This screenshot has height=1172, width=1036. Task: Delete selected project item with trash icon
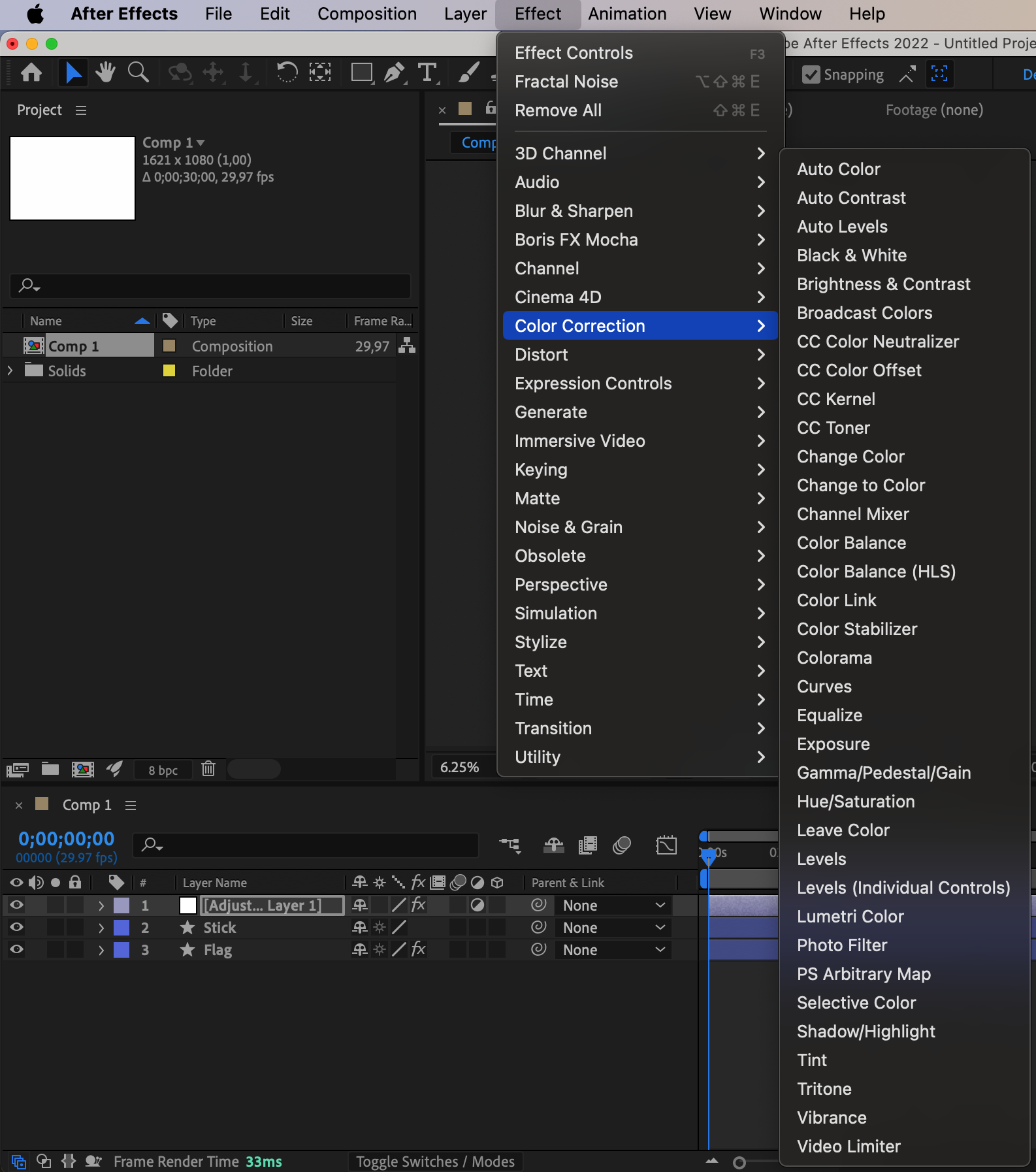pos(208,769)
